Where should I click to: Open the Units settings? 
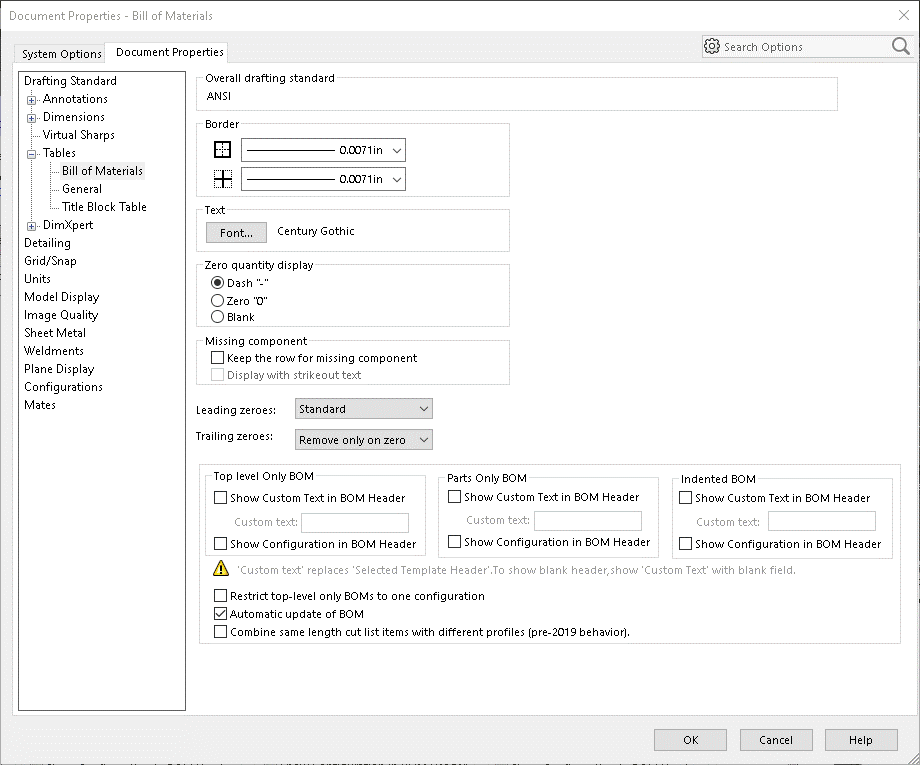pos(37,279)
